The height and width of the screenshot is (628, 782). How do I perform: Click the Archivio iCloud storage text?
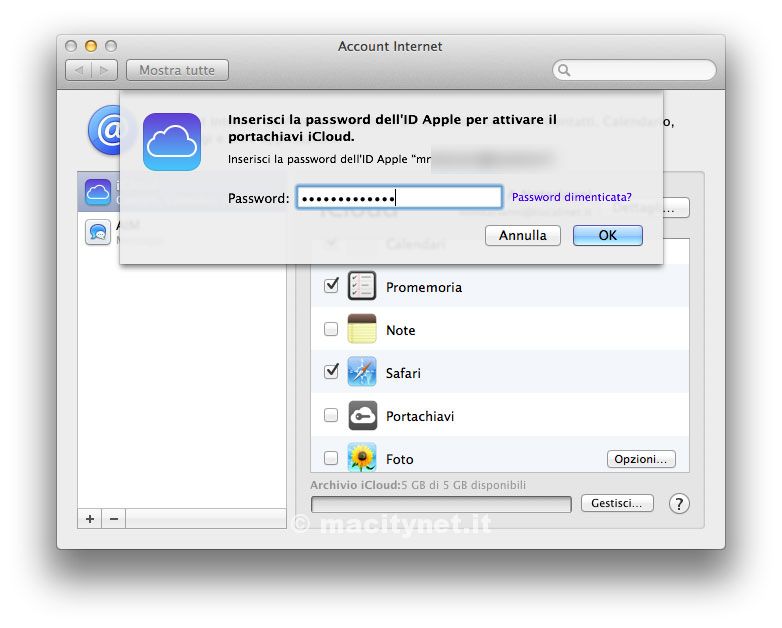(418, 485)
